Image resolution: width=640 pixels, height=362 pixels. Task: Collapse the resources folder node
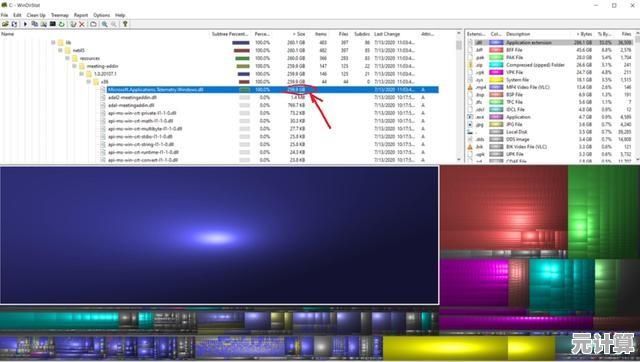(67, 58)
